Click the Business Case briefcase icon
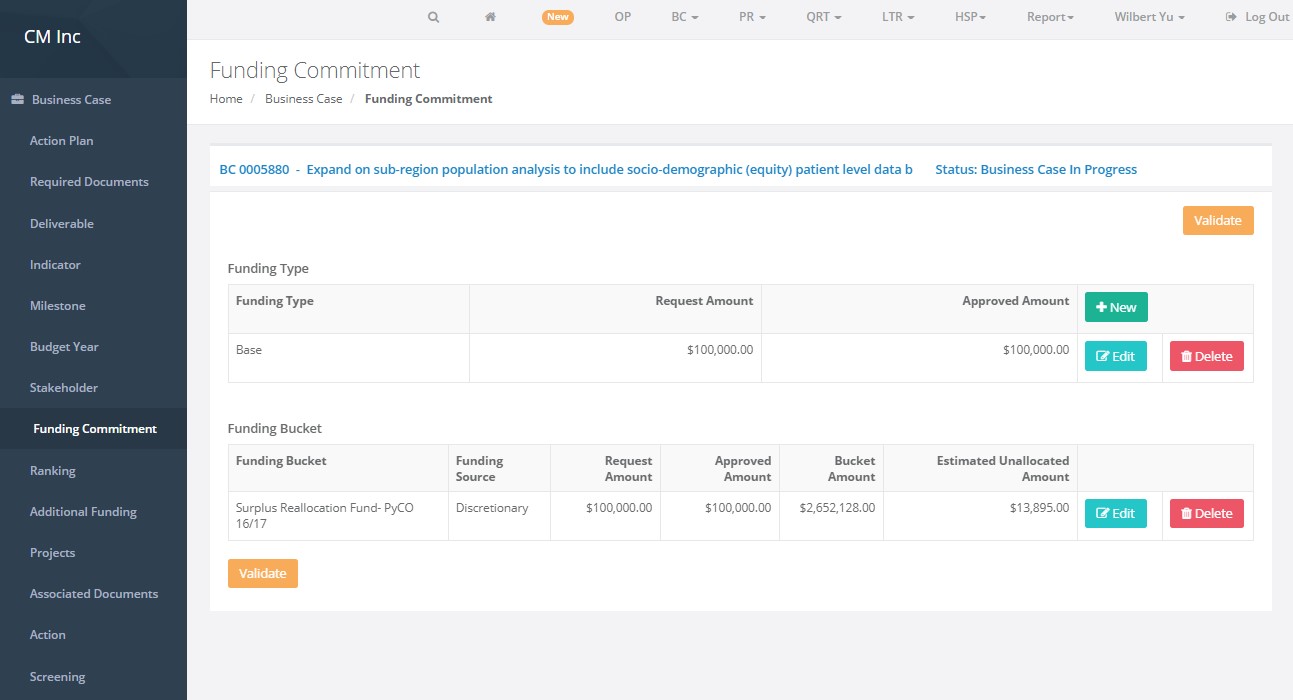 [x=17, y=100]
